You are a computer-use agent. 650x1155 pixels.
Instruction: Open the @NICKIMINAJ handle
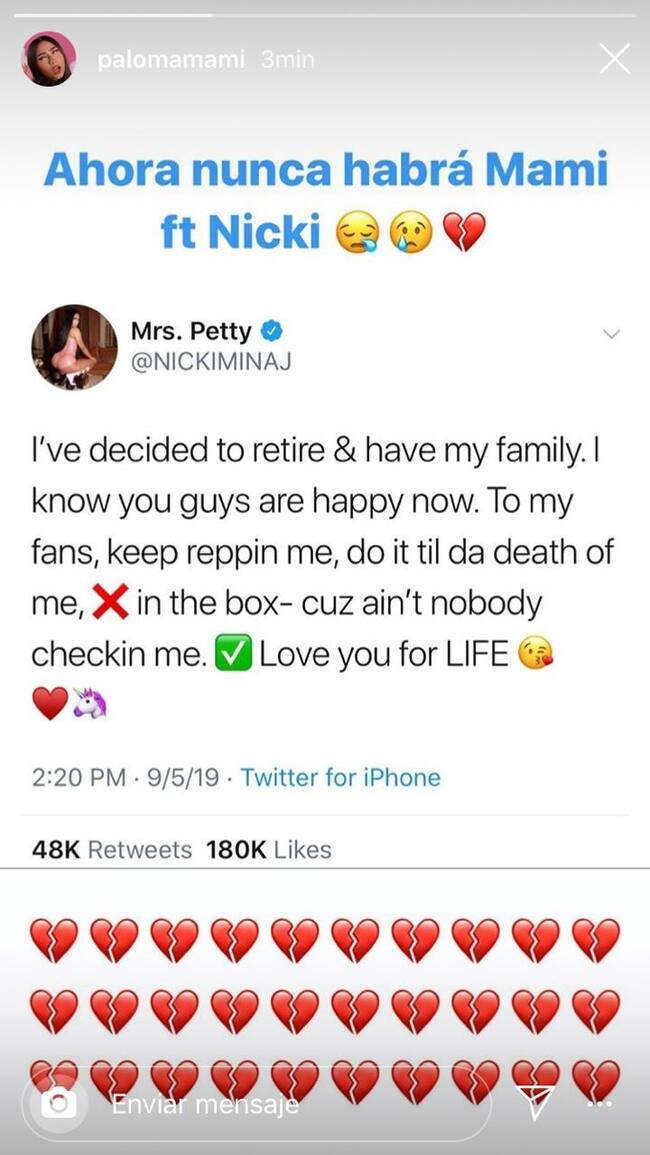coord(211,361)
